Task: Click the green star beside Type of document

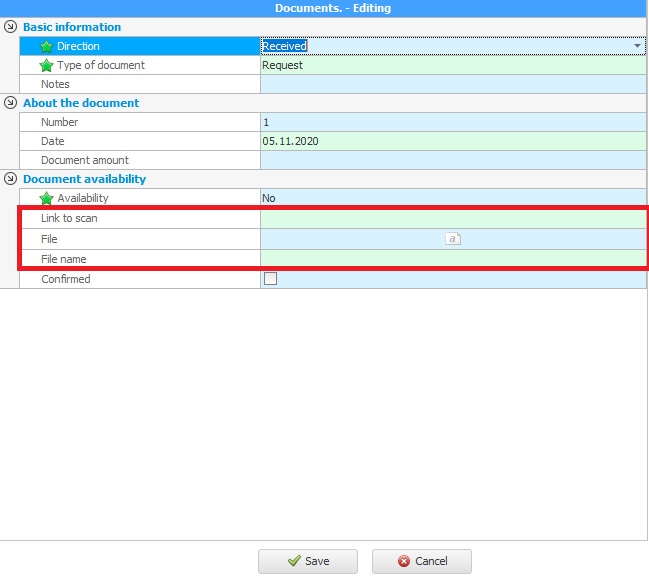Action: click(46, 65)
